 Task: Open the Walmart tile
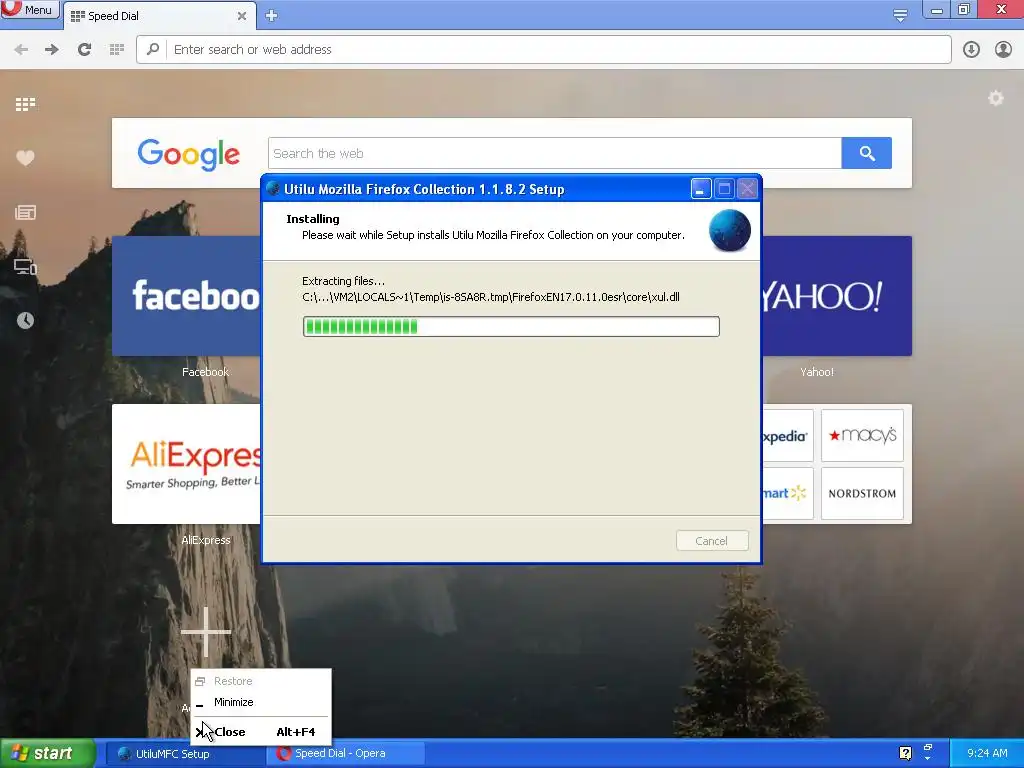[788, 493]
